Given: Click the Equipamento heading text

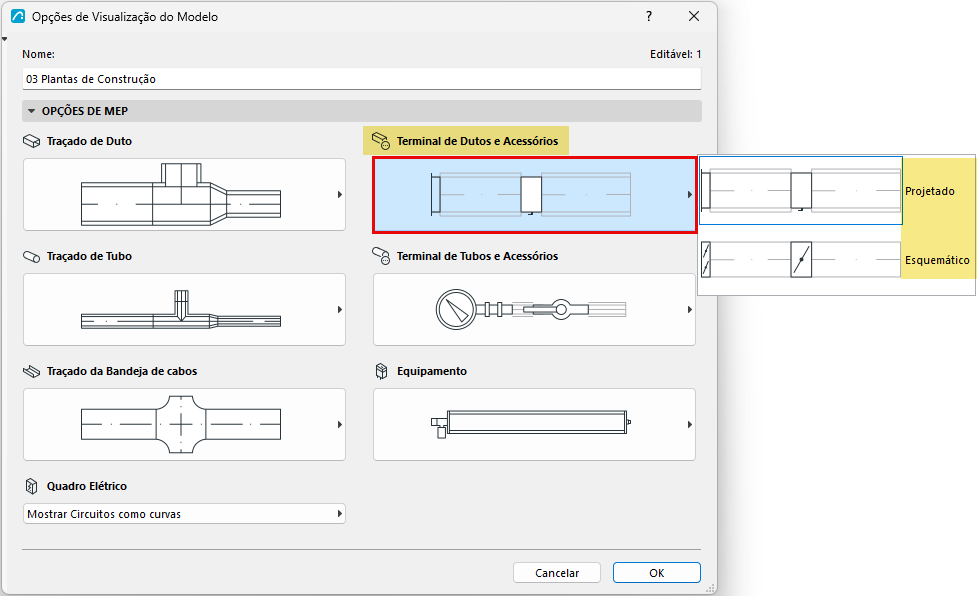Looking at the screenshot, I should pos(432,371).
